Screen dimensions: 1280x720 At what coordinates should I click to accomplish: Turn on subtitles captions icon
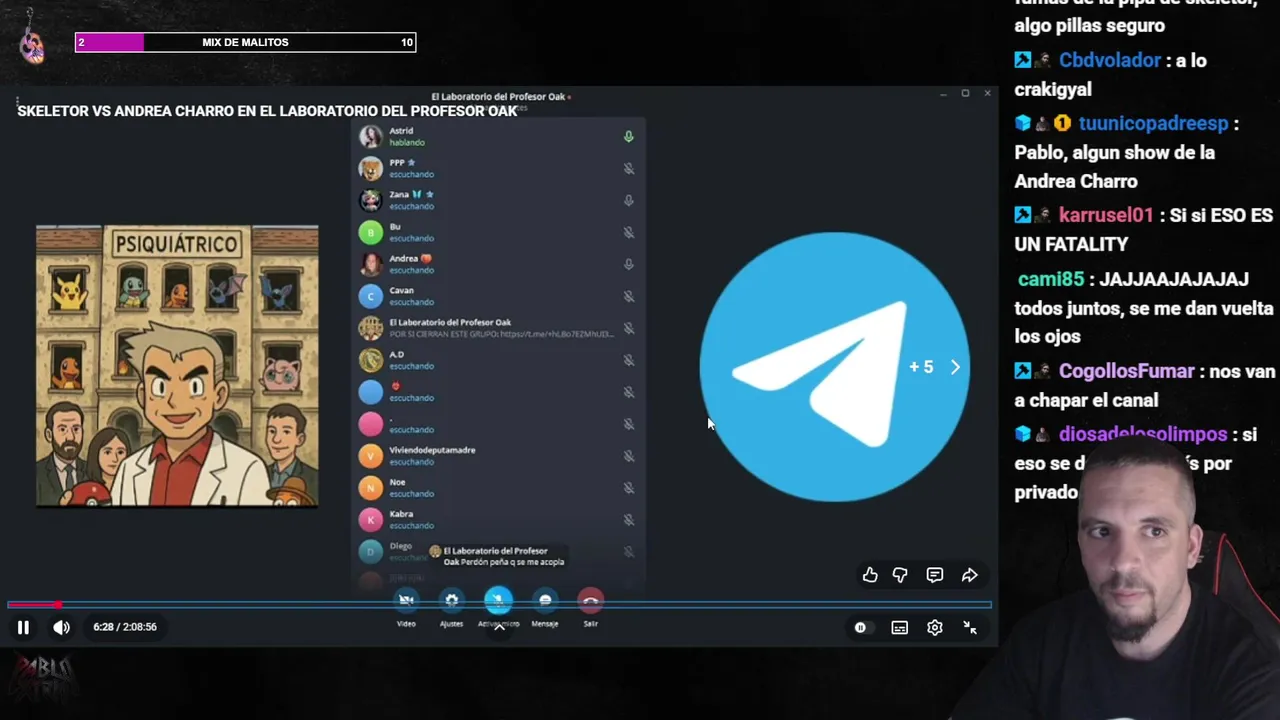click(899, 627)
